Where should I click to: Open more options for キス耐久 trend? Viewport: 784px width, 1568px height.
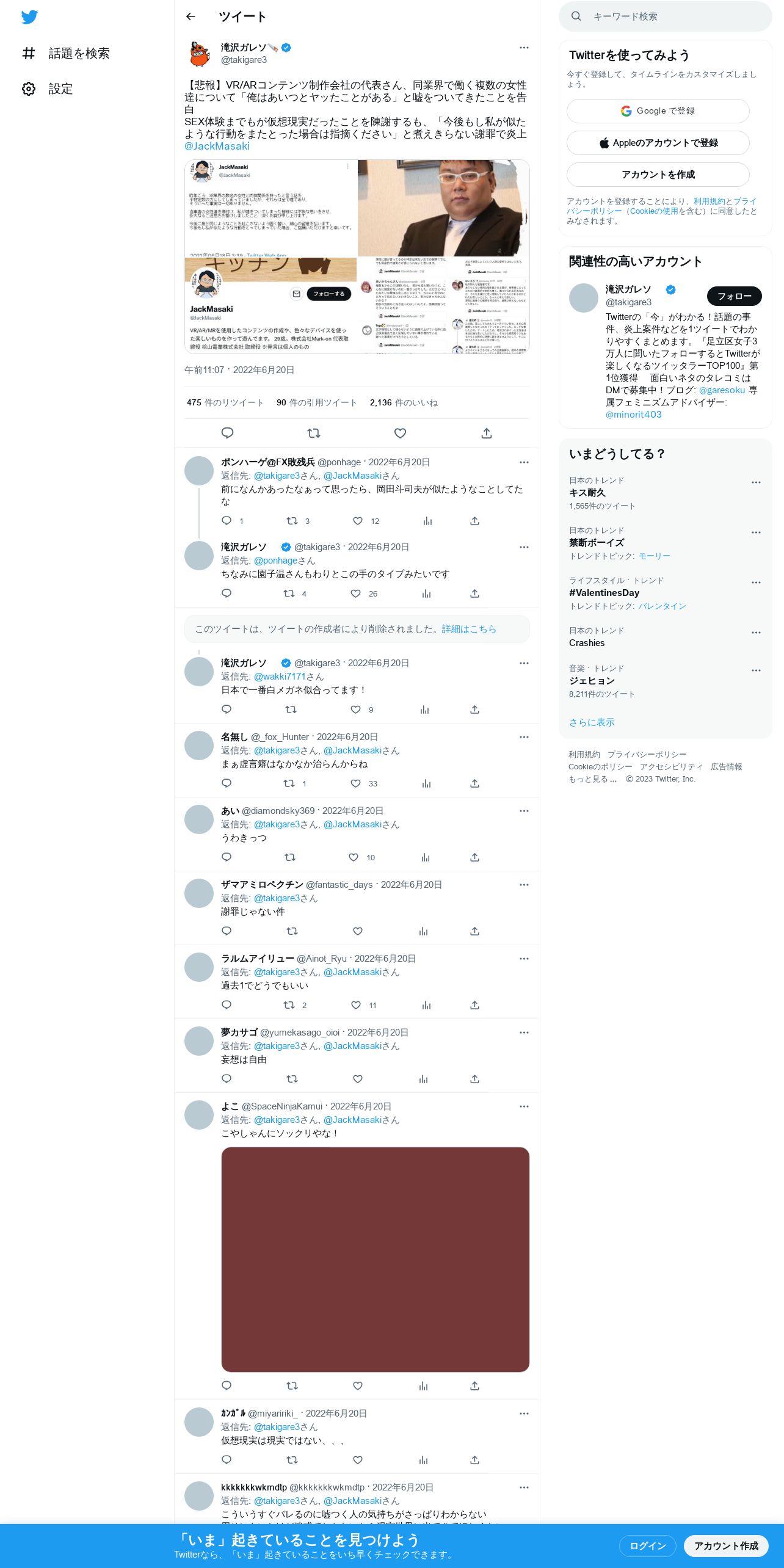click(756, 482)
